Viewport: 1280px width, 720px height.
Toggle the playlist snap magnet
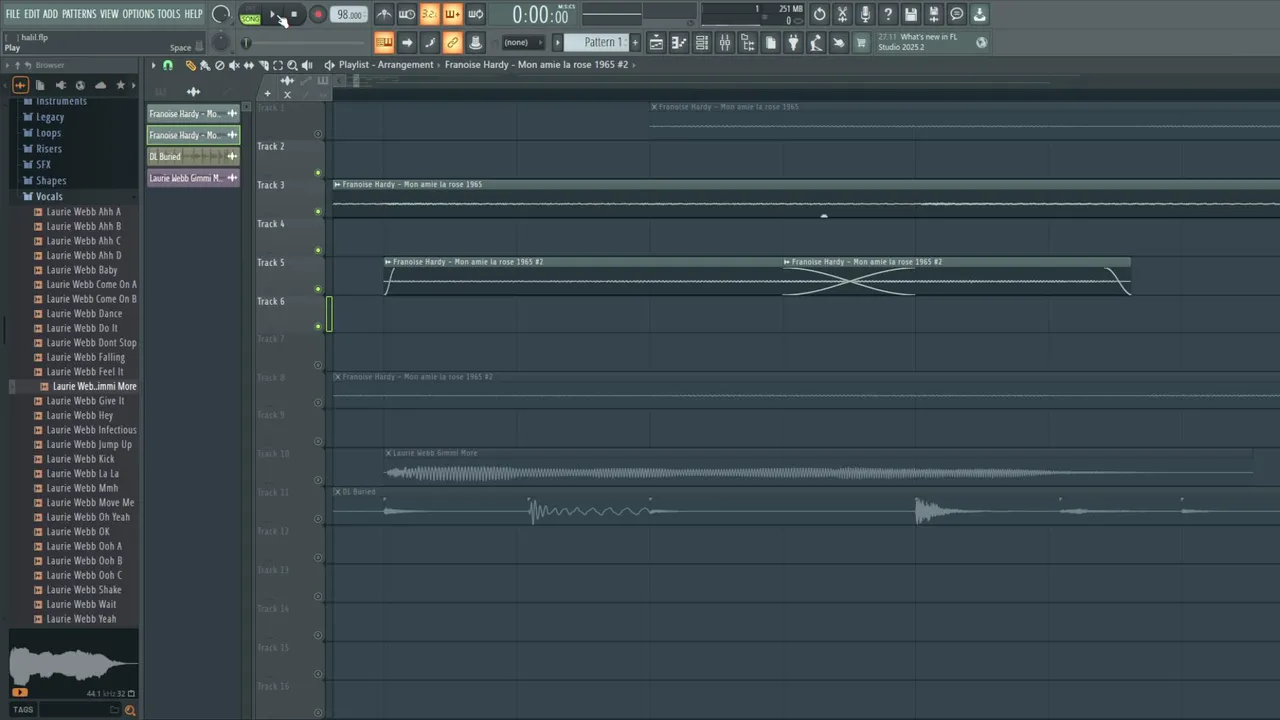168,65
